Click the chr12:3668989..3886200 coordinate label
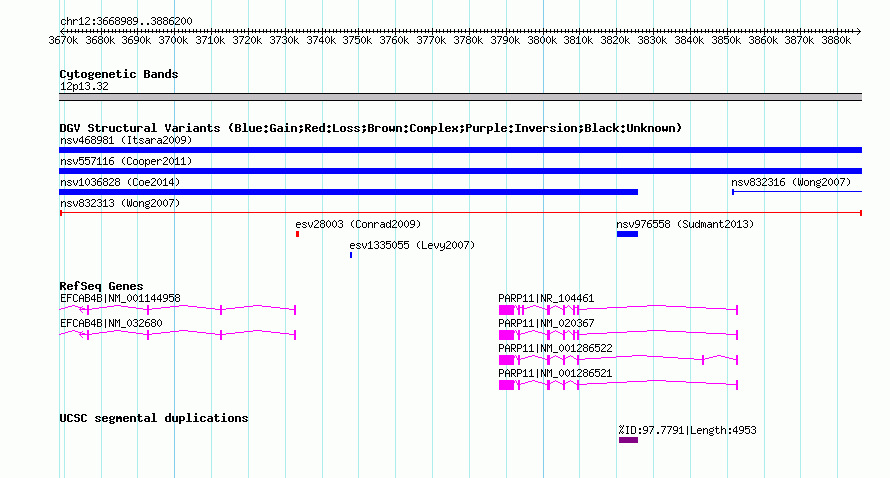Viewport: 890px width, 478px height. coord(126,21)
